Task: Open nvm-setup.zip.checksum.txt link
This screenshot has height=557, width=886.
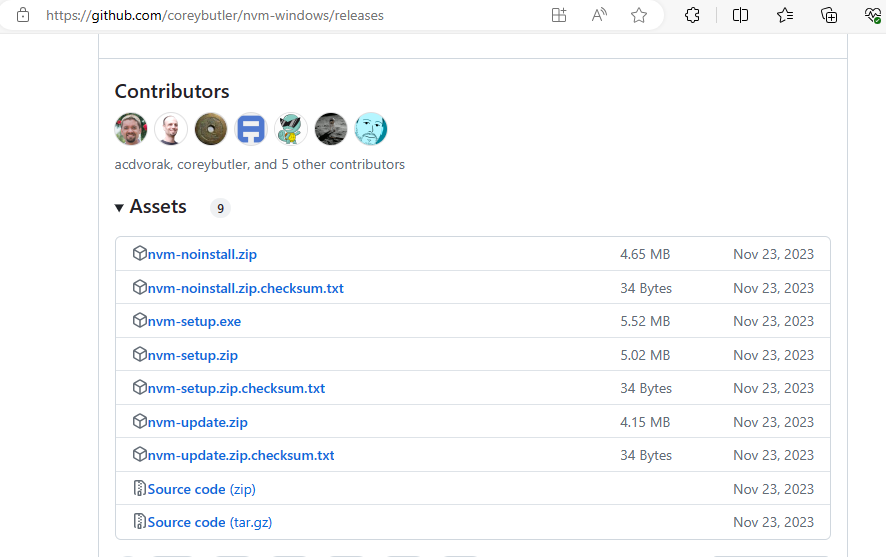Action: 236,388
